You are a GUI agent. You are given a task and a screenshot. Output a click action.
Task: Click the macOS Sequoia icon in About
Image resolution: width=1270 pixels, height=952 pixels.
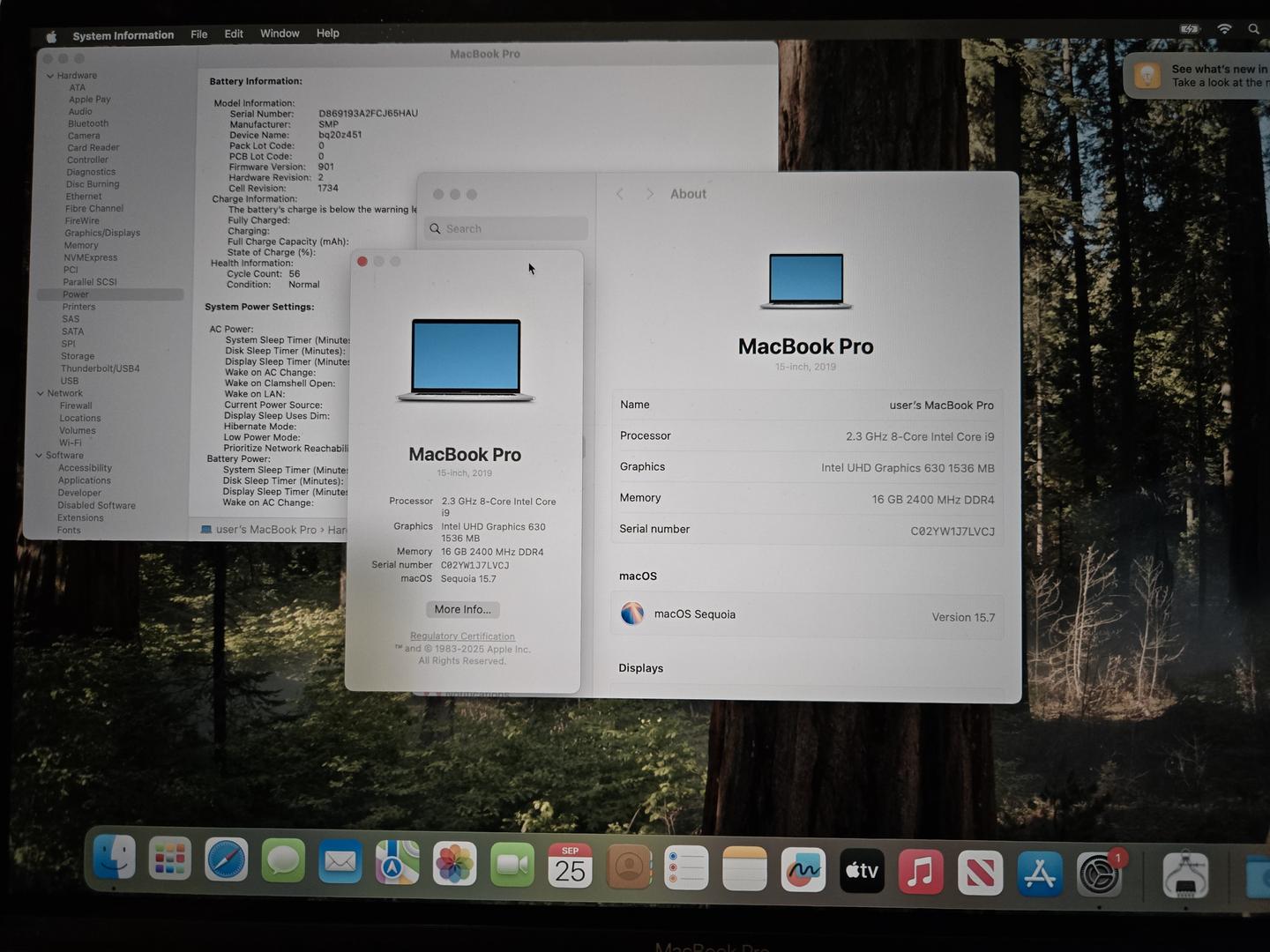(x=631, y=614)
